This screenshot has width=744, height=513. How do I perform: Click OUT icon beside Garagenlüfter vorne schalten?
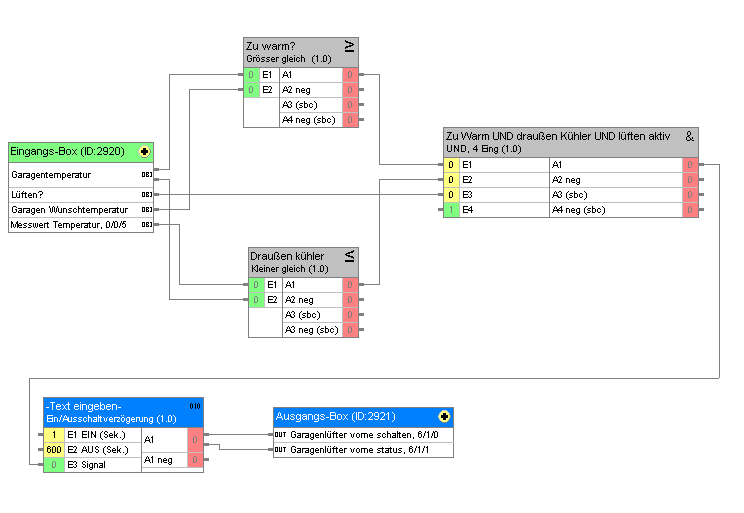280,435
